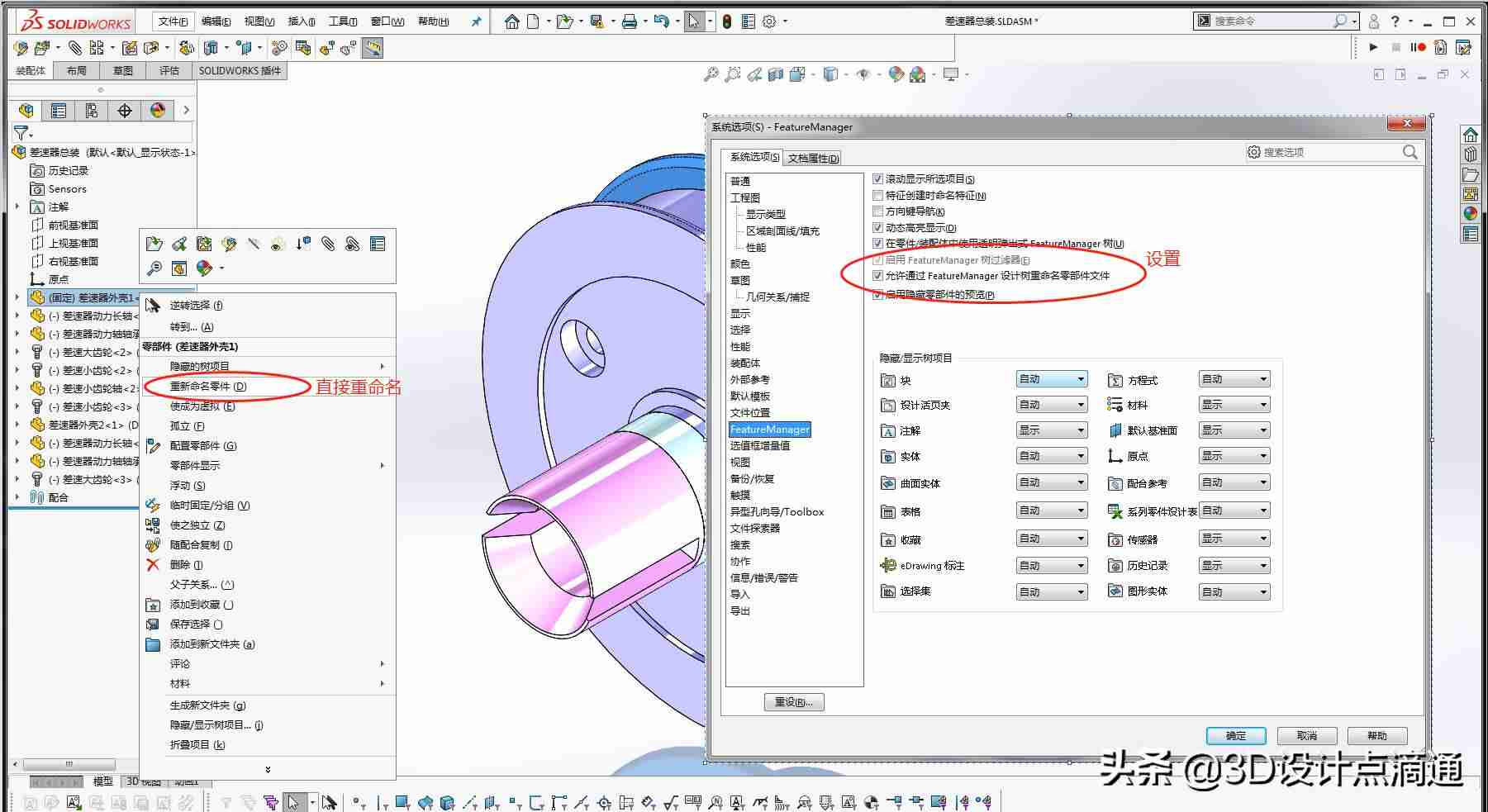Toggle 允许通过FeatureManager设计树重命名零部件文件 checkbox
Viewport: 1488px width, 812px height.
(x=878, y=276)
